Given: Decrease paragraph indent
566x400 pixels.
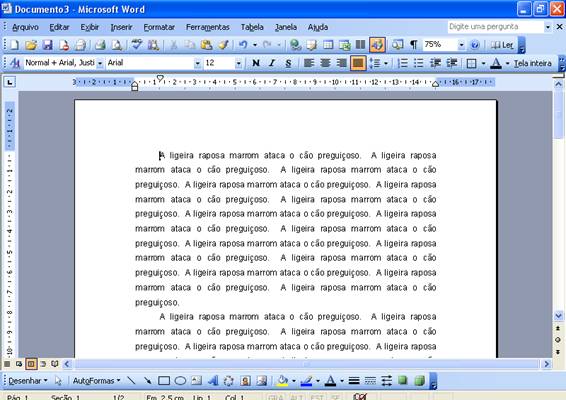Looking at the screenshot, I should (x=435, y=63).
